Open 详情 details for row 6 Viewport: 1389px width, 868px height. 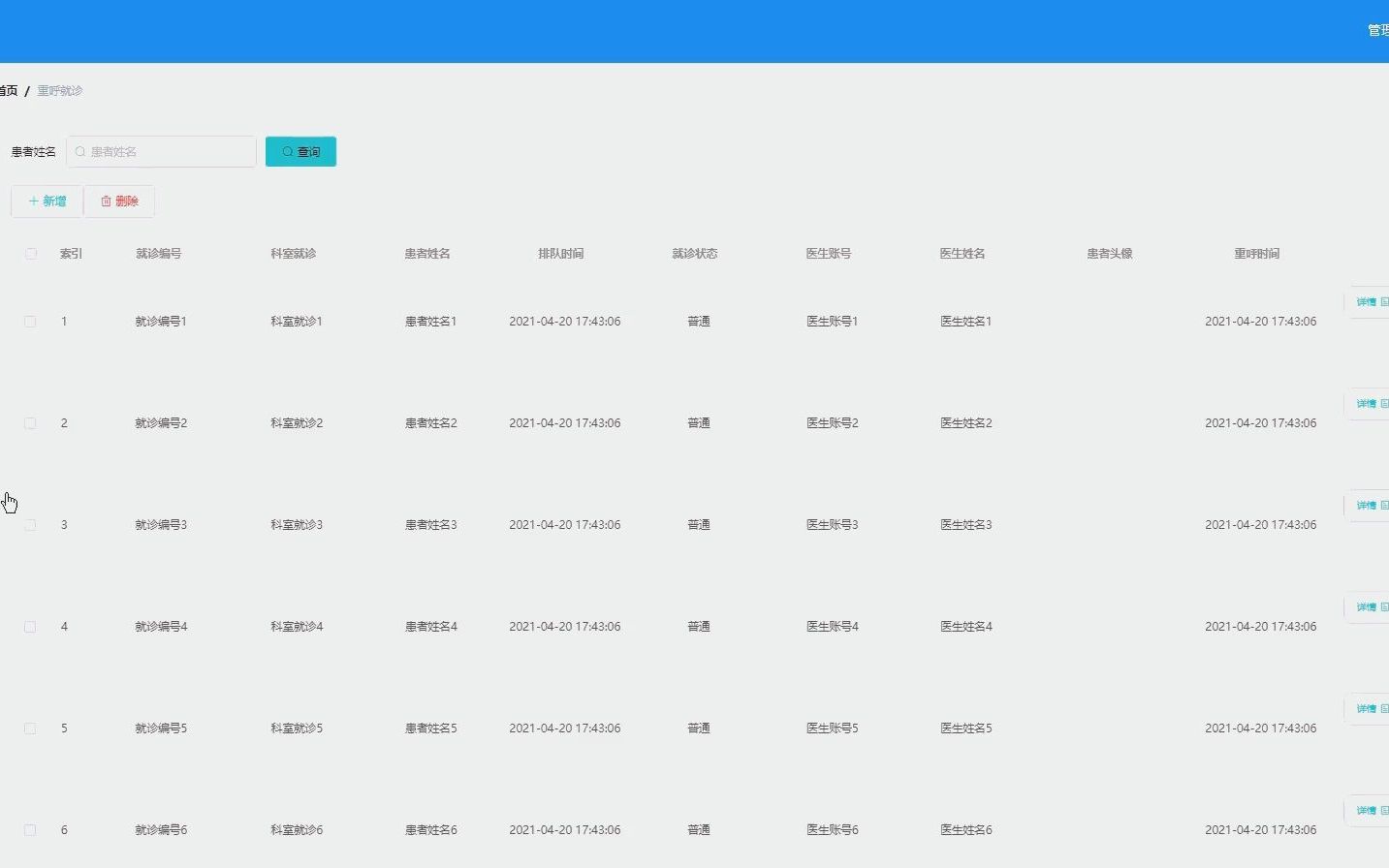(x=1369, y=811)
